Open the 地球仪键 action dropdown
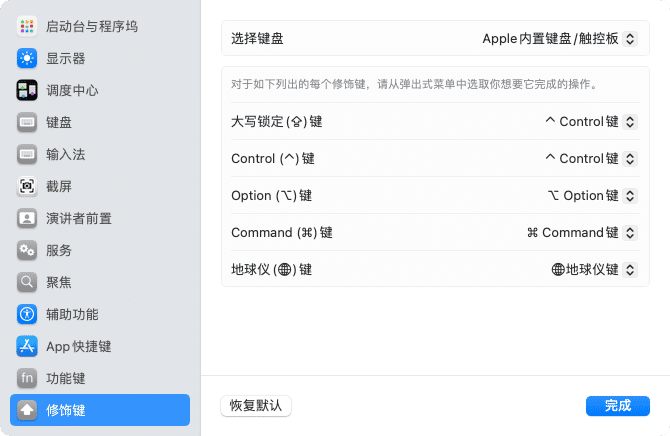670x436 pixels. click(x=594, y=269)
